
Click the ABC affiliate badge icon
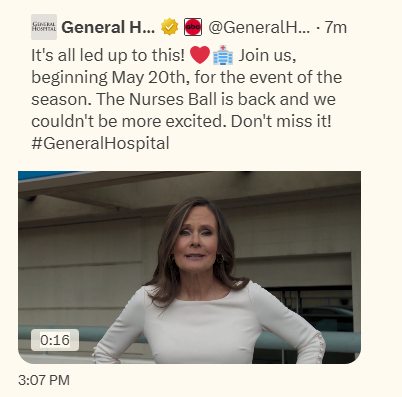193,27
